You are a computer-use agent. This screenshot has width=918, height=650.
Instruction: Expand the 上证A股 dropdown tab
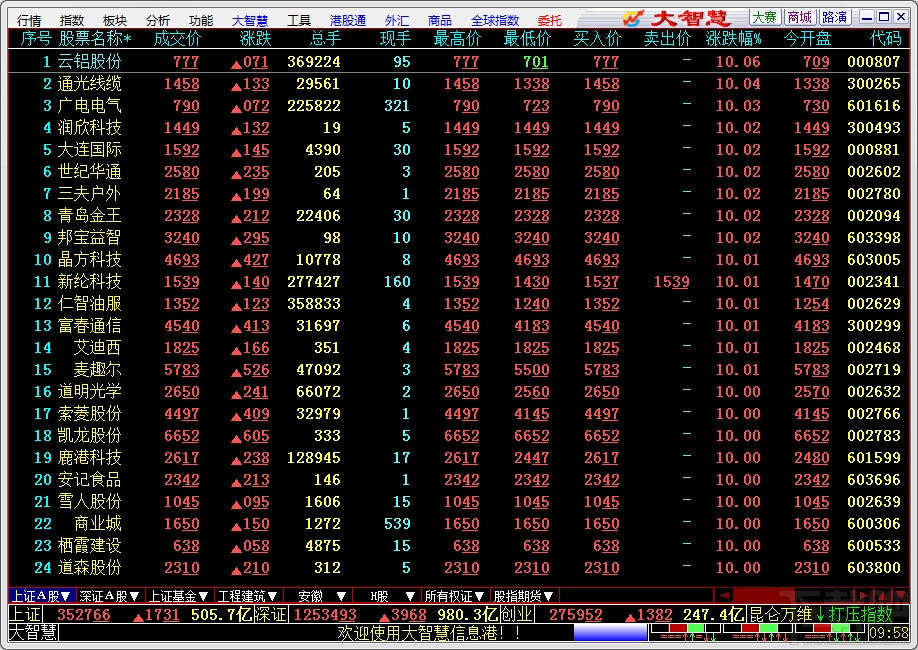pyautogui.click(x=41, y=596)
